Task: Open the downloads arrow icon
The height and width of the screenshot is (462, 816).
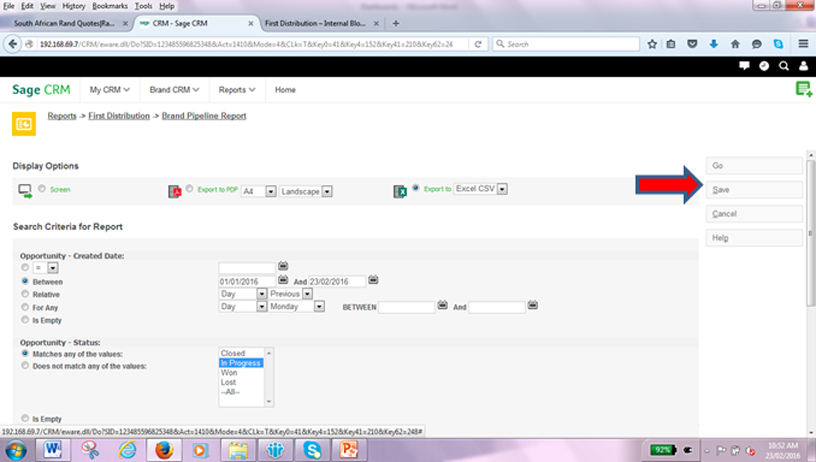Action: tap(713, 44)
